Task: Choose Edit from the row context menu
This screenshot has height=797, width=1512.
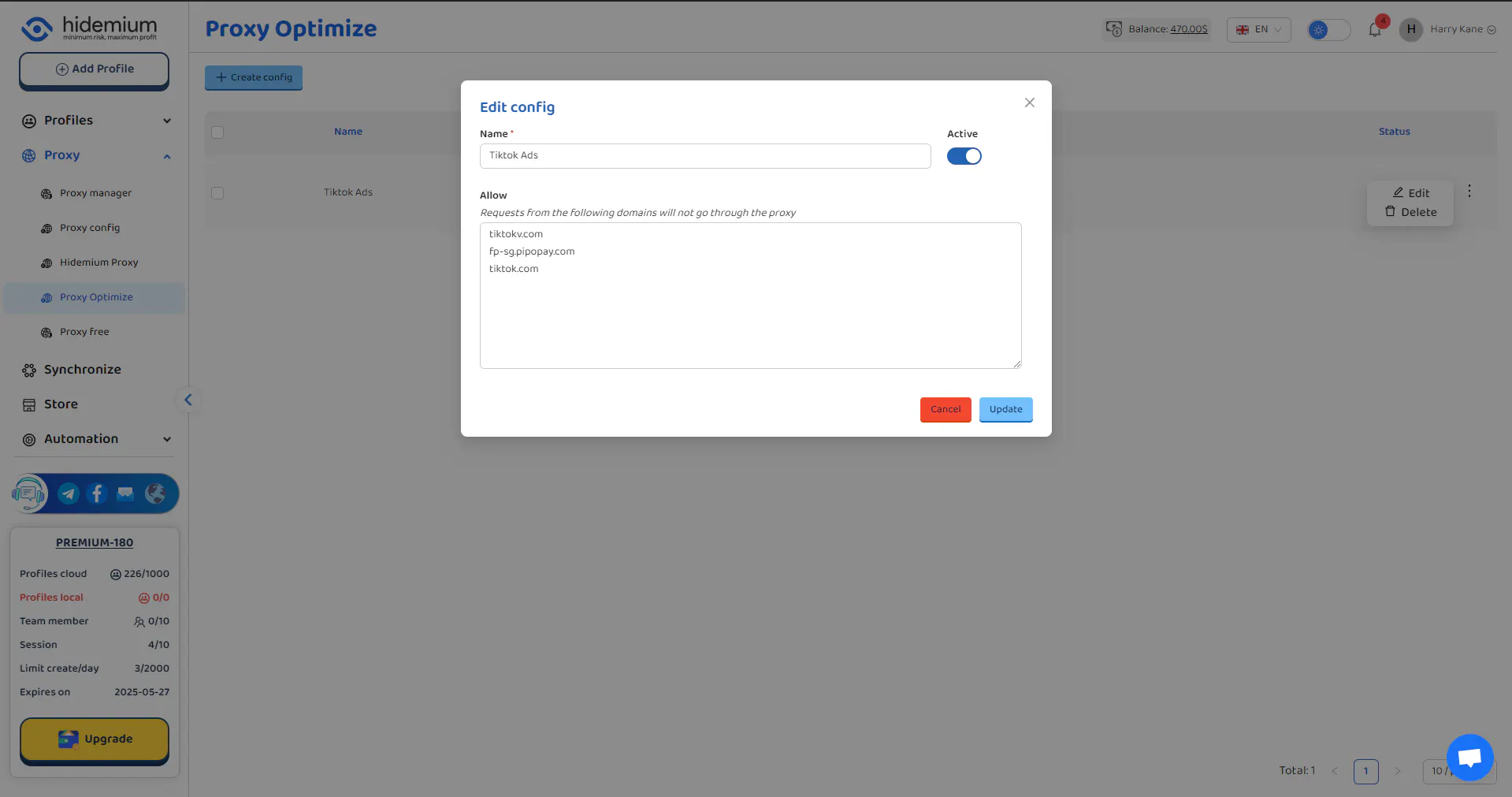Action: coord(1410,193)
